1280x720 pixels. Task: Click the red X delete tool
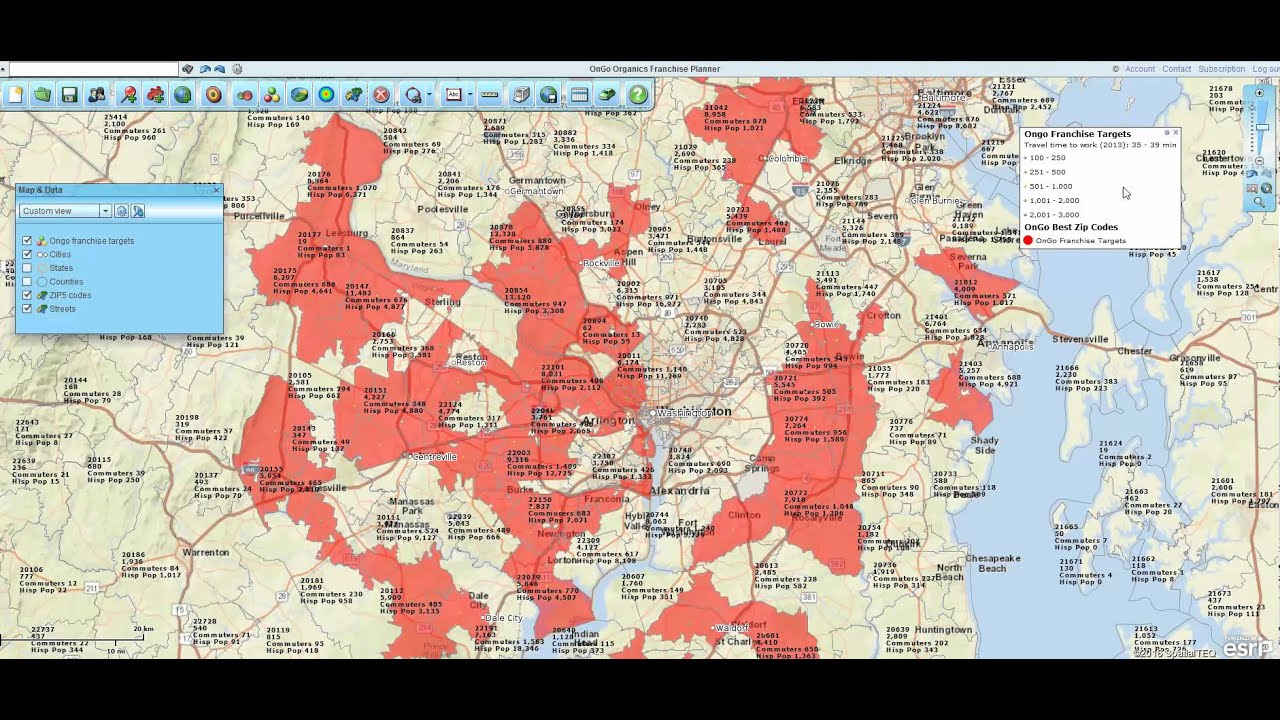[x=381, y=95]
